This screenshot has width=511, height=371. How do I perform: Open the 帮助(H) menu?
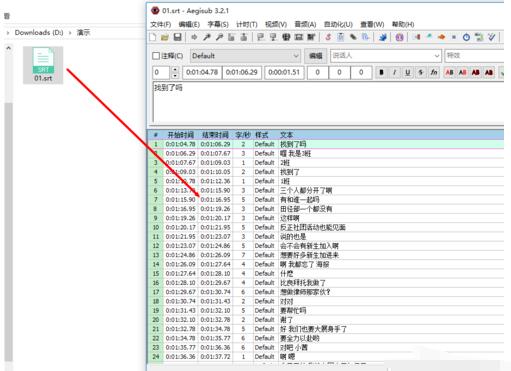click(x=403, y=24)
